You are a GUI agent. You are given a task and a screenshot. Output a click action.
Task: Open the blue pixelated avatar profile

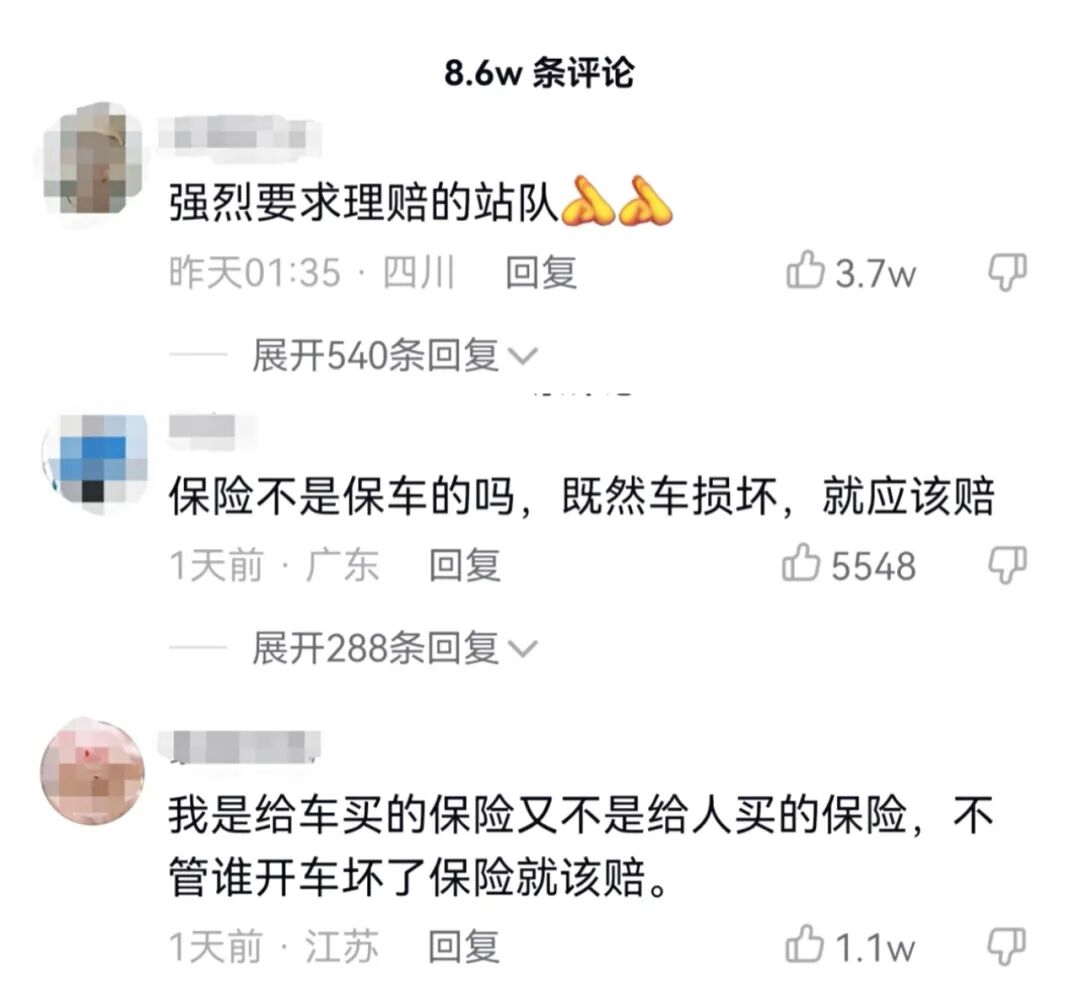pyautogui.click(x=94, y=461)
